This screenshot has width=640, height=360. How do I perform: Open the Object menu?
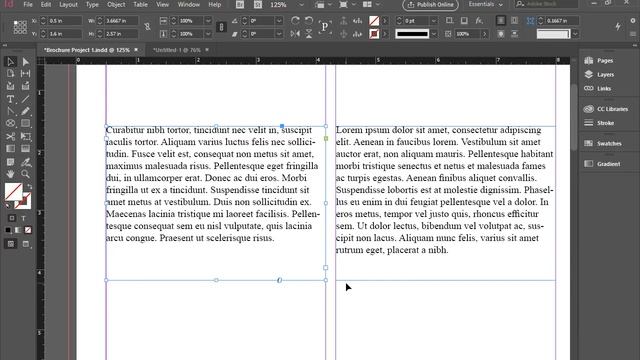[x=116, y=4]
